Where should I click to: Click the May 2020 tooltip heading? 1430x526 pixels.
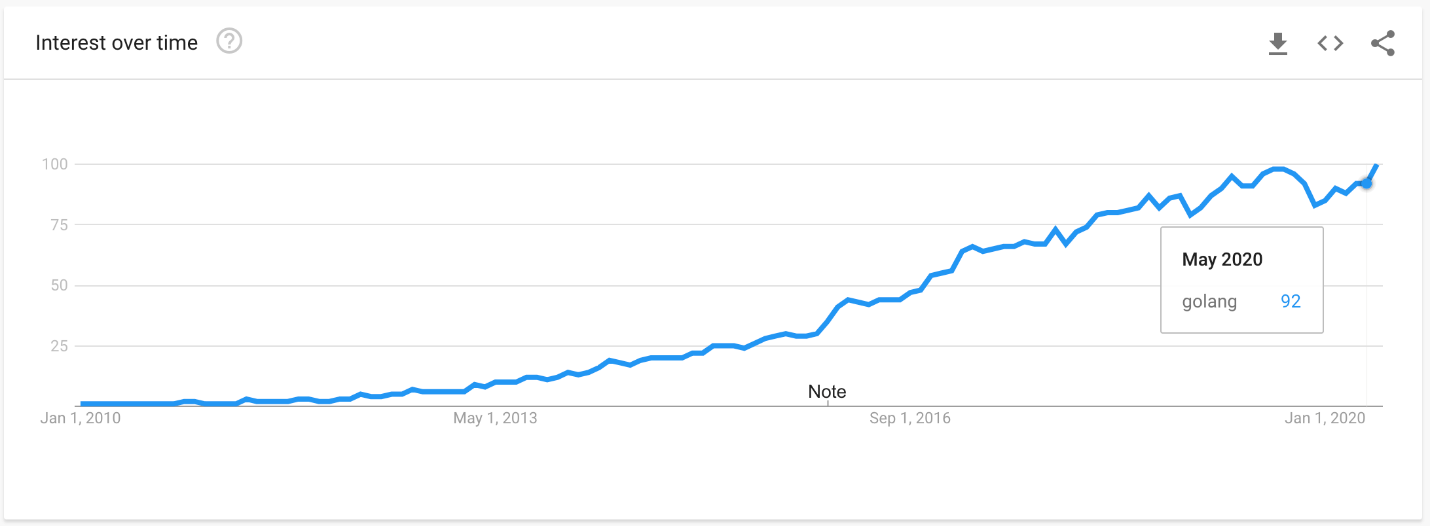pyautogui.click(x=1222, y=260)
